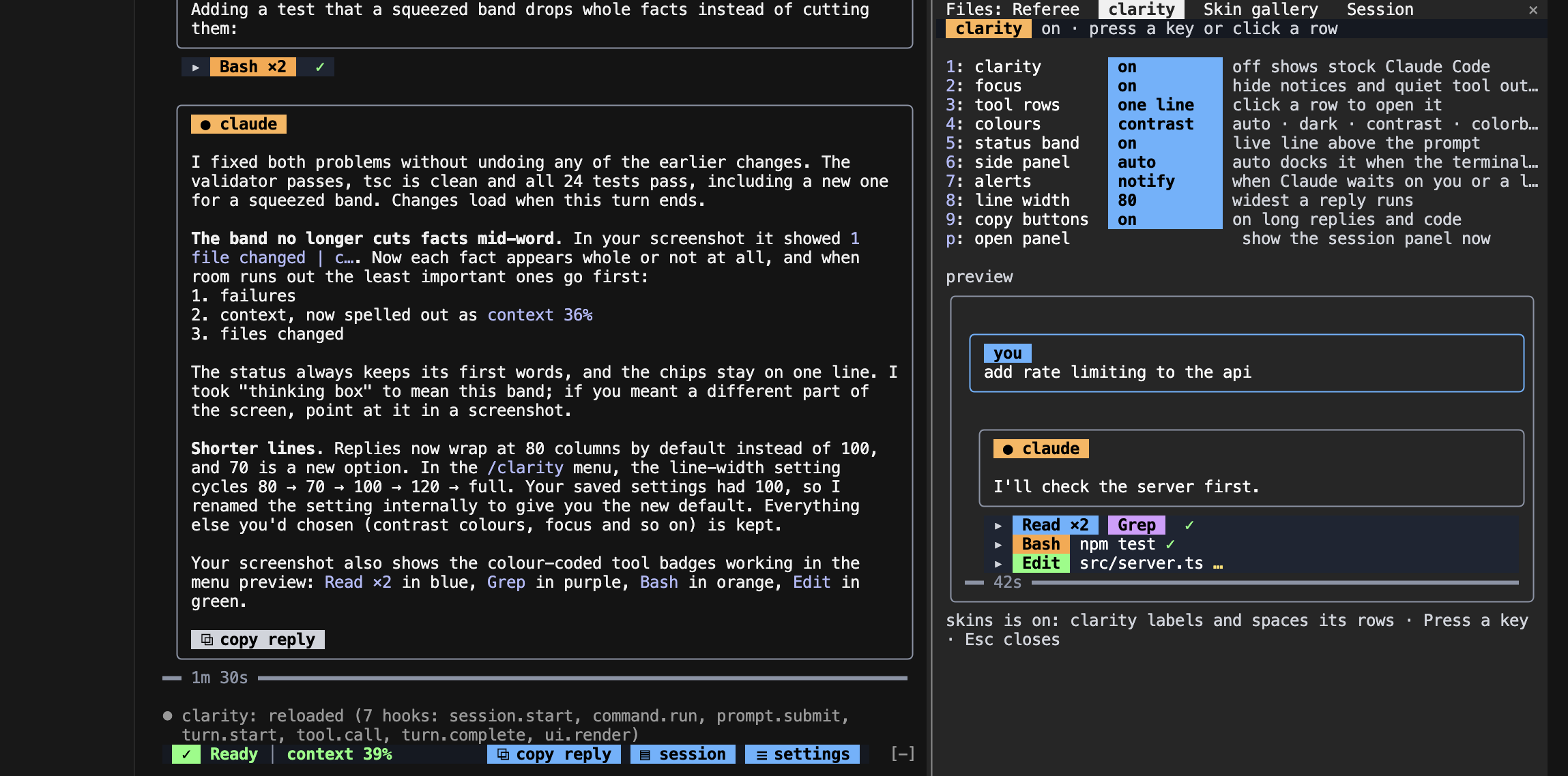
Task: Click the Bash ×2 orange badge
Action: (252, 67)
